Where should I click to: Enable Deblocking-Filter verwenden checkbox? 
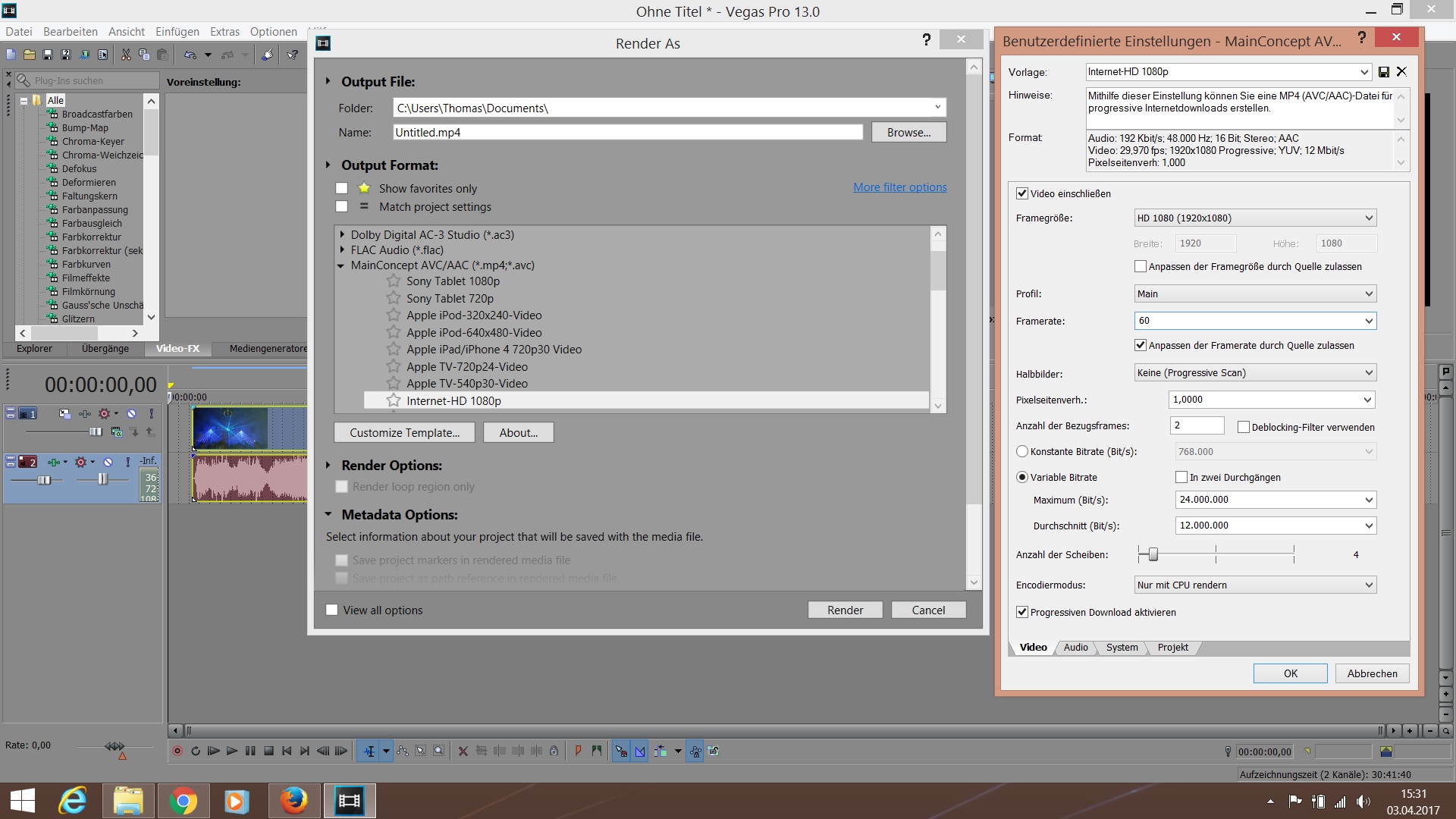tap(1244, 427)
